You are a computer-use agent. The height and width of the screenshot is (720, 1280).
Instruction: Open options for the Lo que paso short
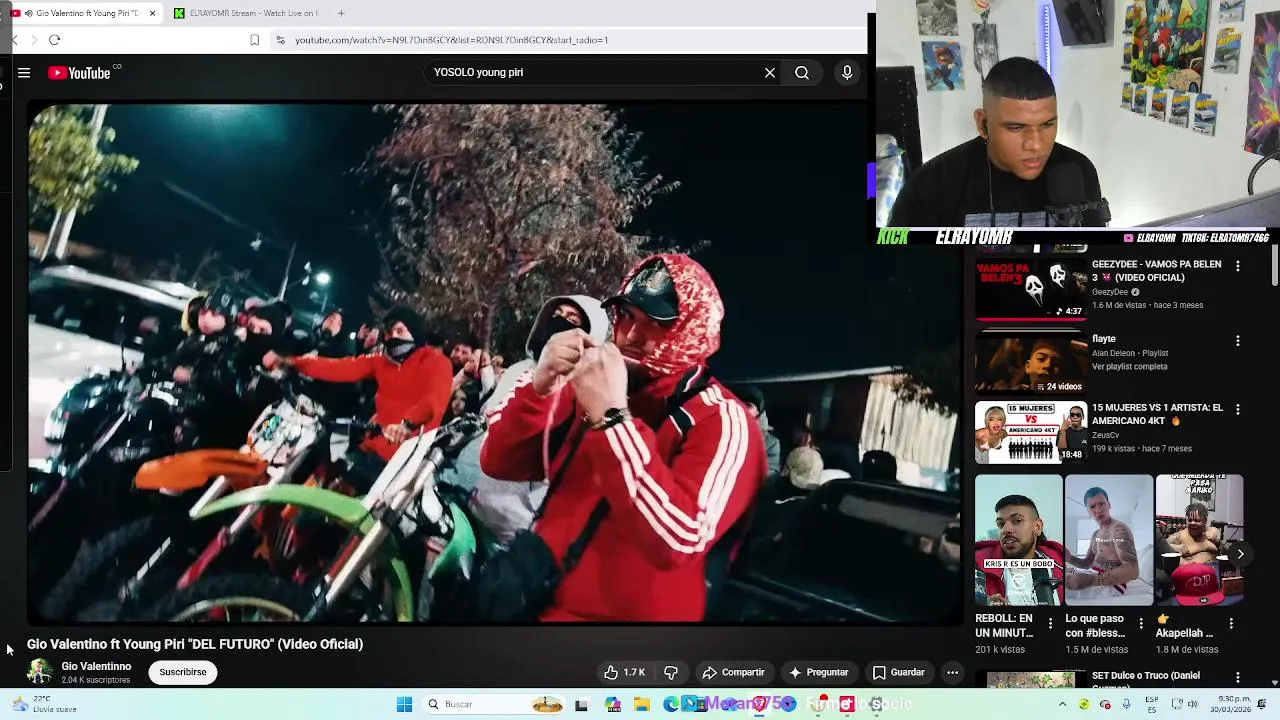[x=1141, y=624]
